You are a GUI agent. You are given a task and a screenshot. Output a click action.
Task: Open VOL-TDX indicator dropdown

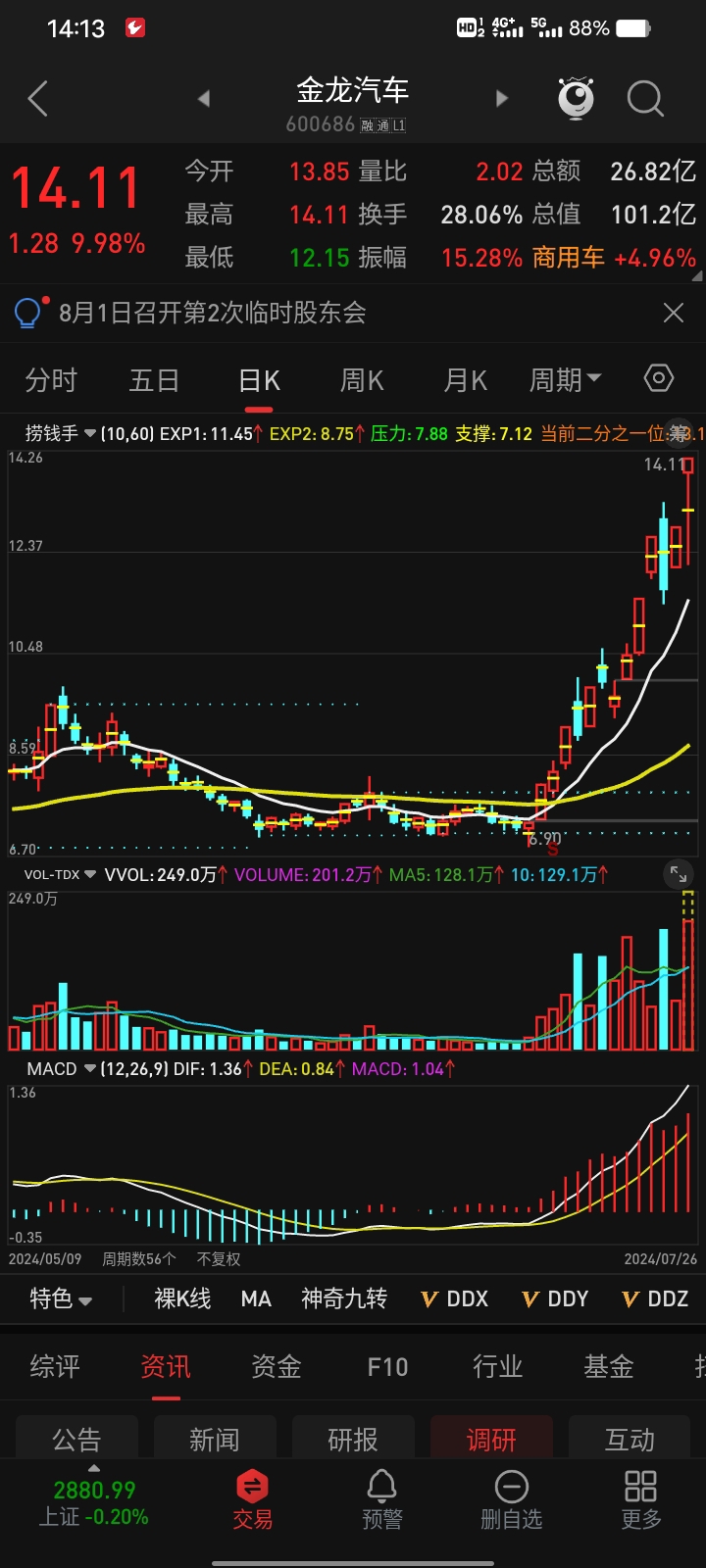[60, 874]
